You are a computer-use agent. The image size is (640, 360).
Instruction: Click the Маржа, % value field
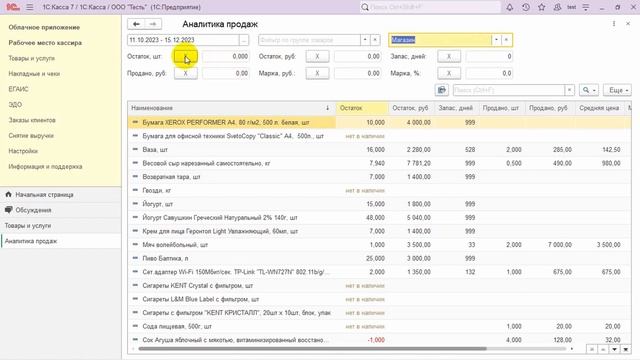(489, 73)
